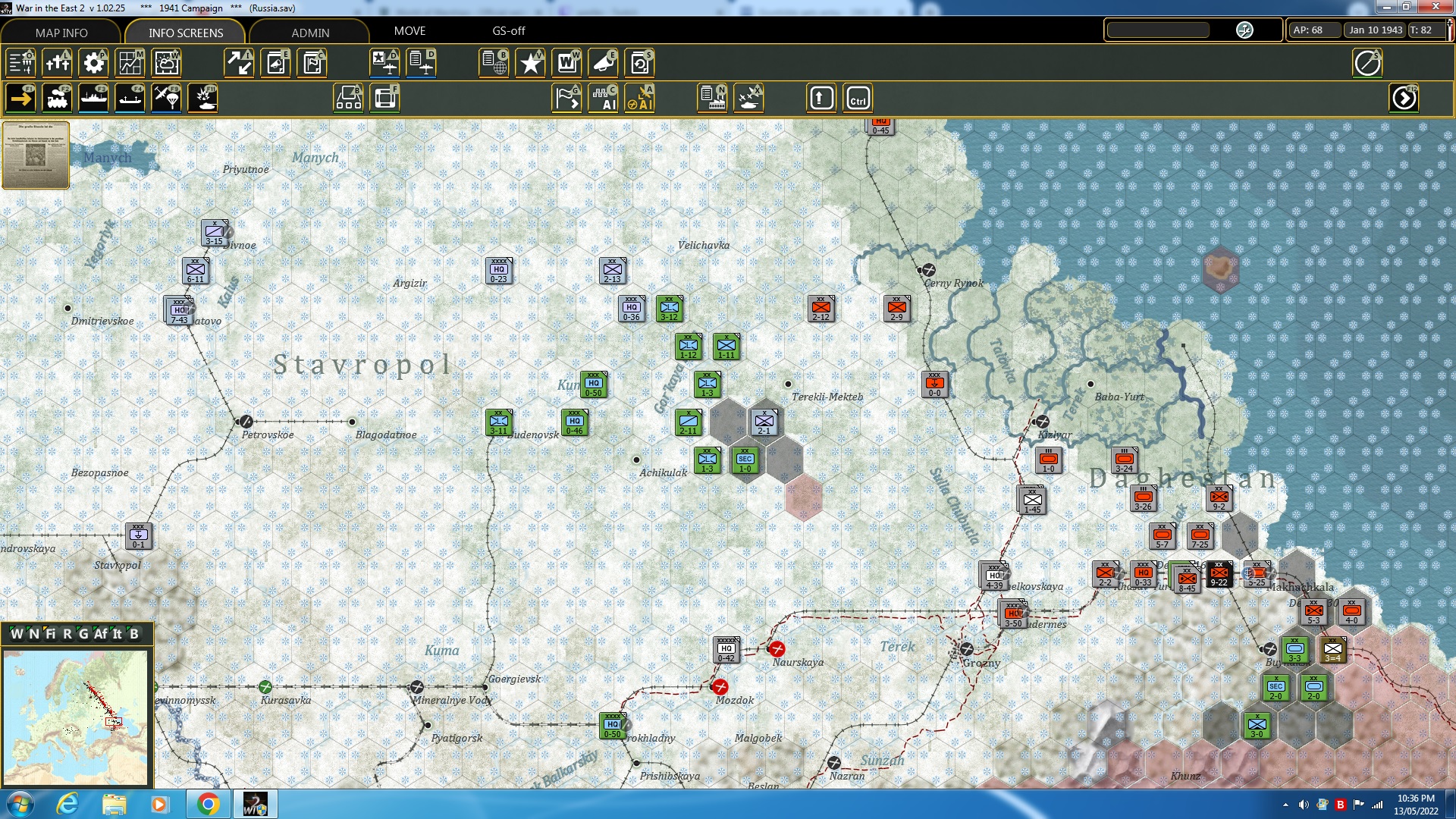Screen dimensions: 1456x819
Task: Toggle the R filter on minimap panel
Action: click(x=67, y=634)
